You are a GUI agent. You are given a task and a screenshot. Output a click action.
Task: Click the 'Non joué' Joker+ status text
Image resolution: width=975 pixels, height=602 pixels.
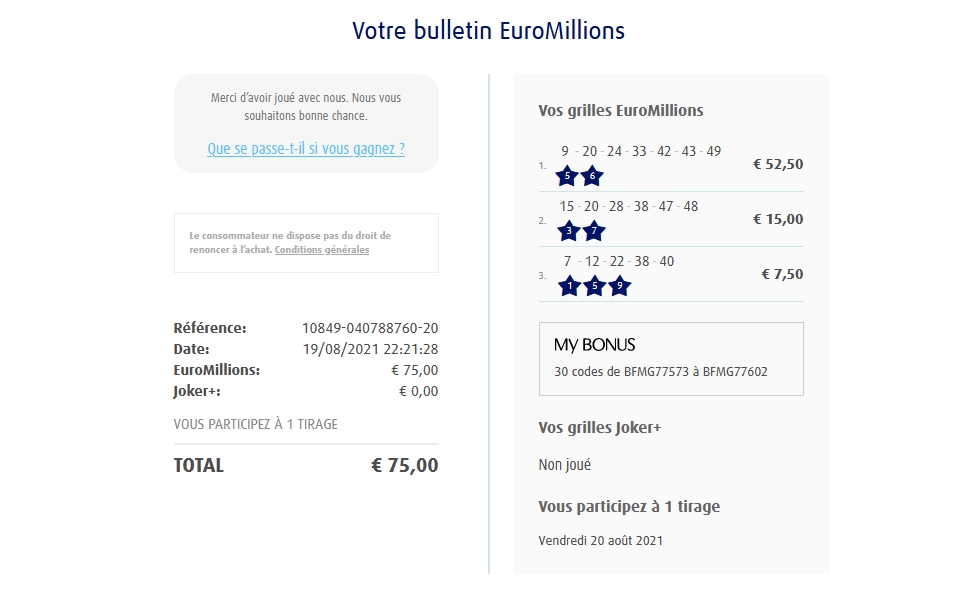pyautogui.click(x=564, y=465)
